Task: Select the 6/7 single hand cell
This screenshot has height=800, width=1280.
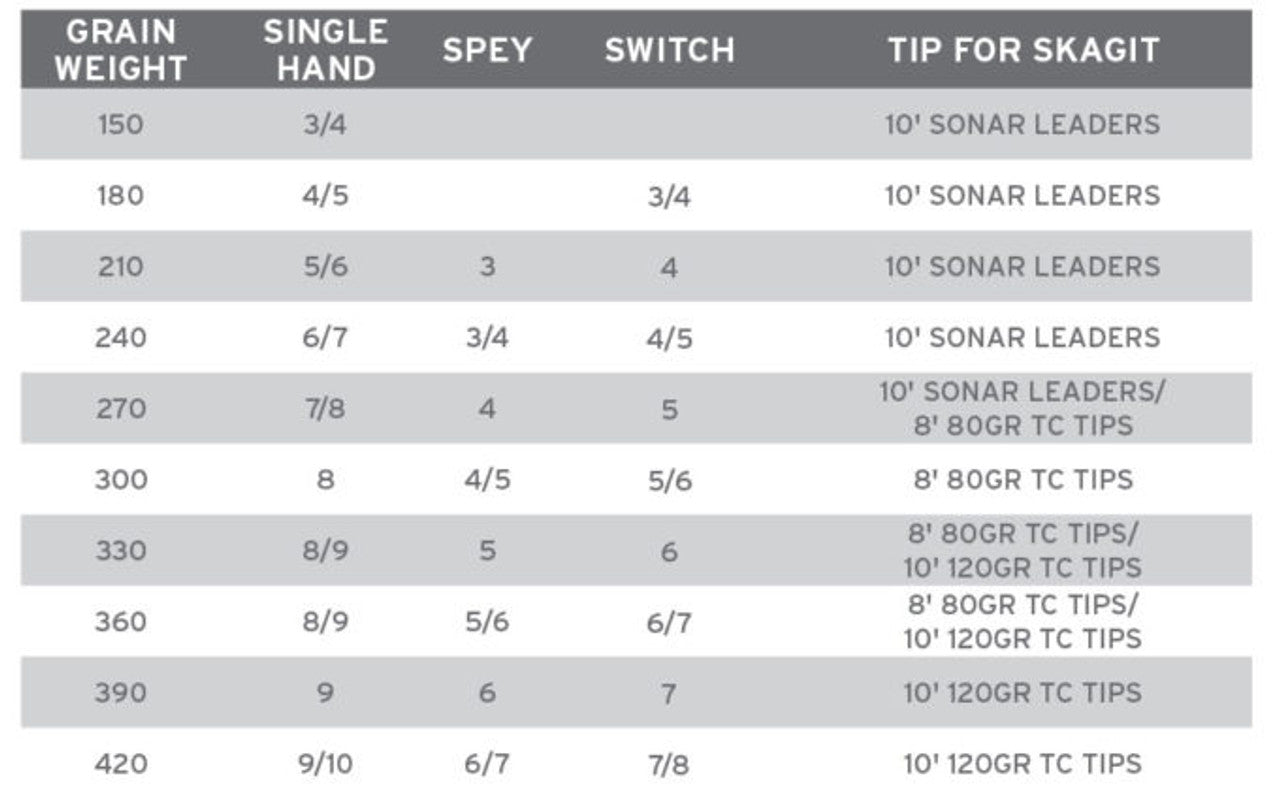Action: click(x=325, y=338)
